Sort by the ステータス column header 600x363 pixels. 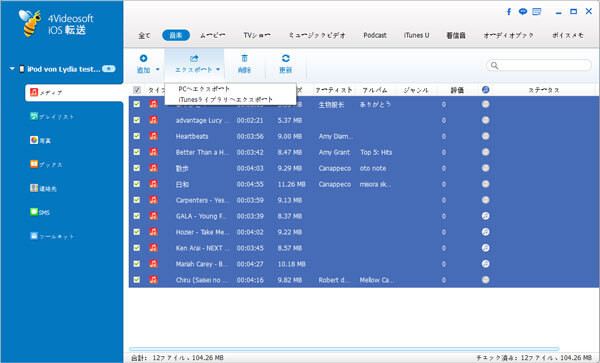[544, 90]
